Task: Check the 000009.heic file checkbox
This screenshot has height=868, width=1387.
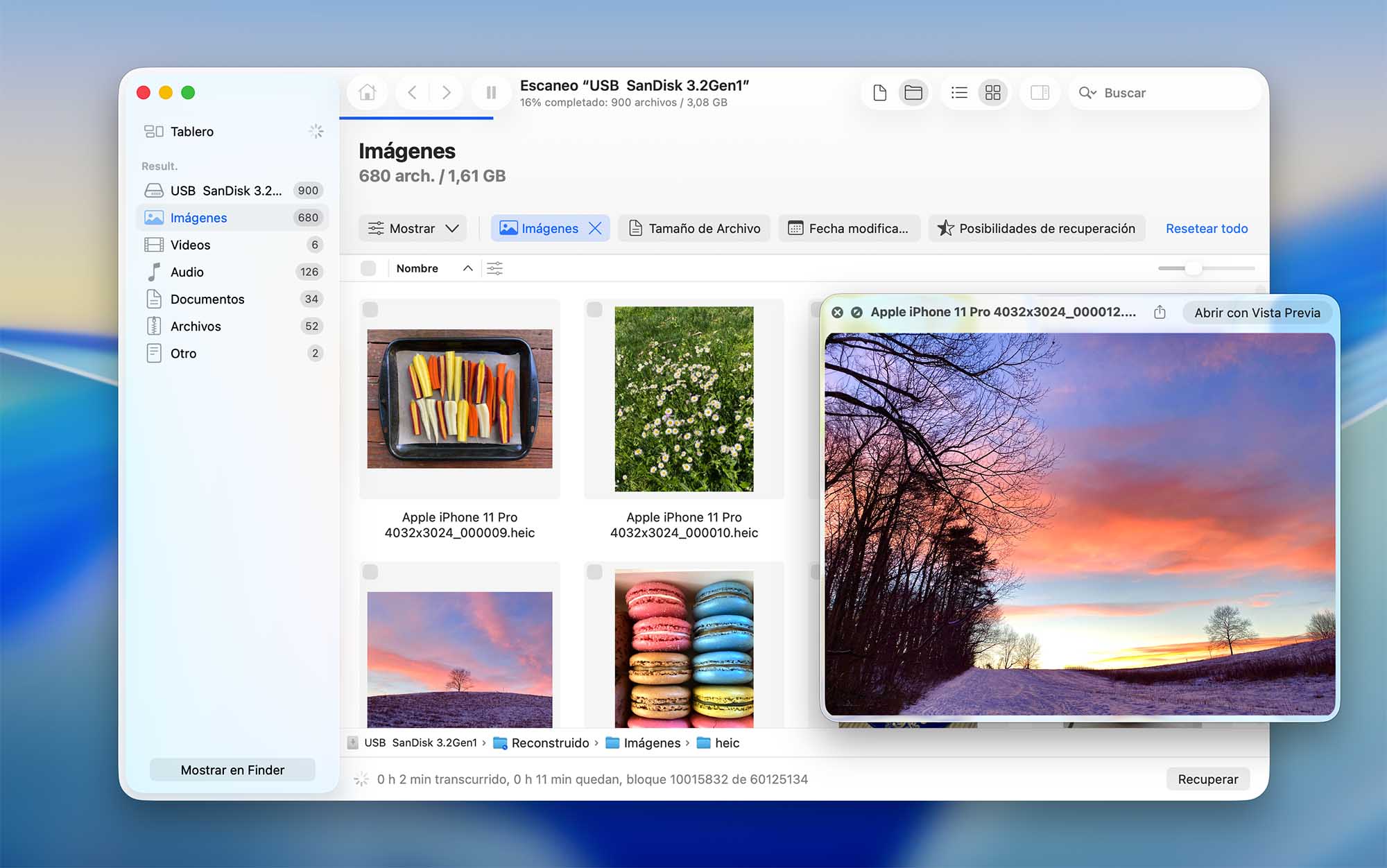Action: (370, 309)
